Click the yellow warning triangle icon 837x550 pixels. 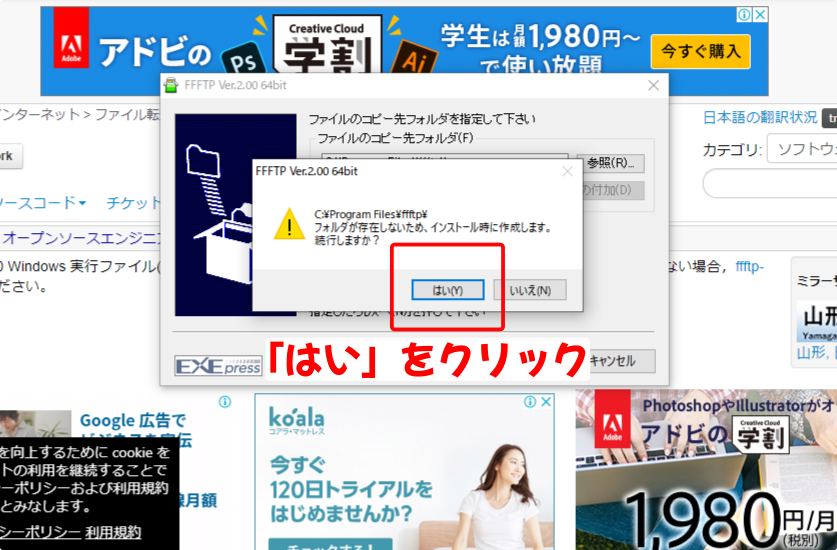point(289,224)
